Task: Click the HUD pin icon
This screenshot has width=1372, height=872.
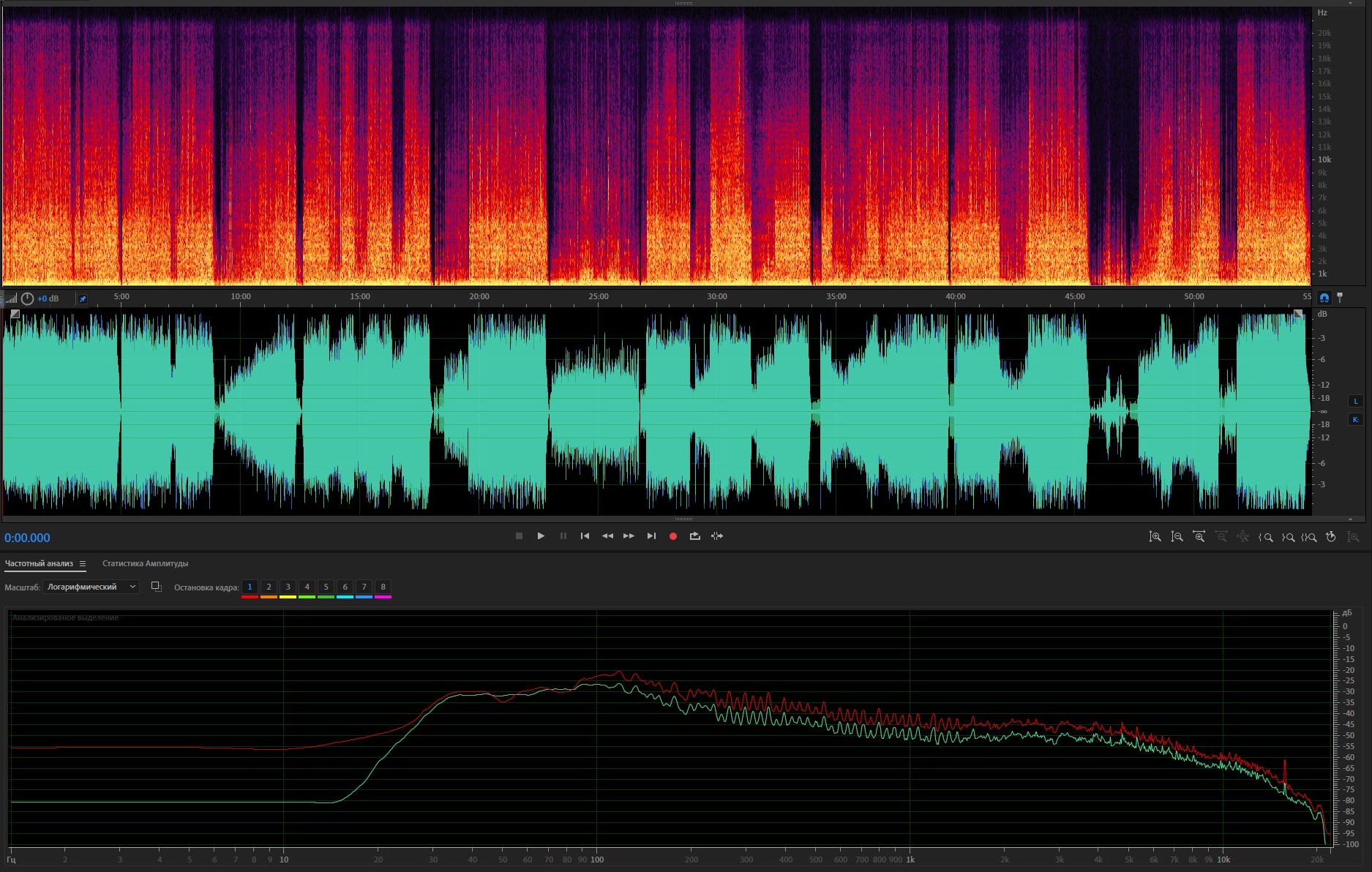Action: tap(83, 298)
